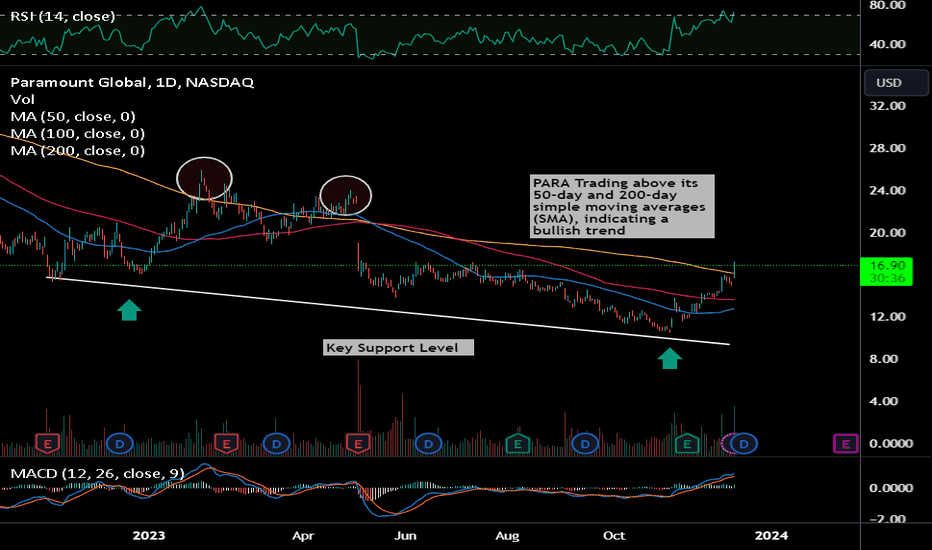The height and width of the screenshot is (550, 932).
Task: Click the Oct label on time axis
Action: [x=614, y=536]
